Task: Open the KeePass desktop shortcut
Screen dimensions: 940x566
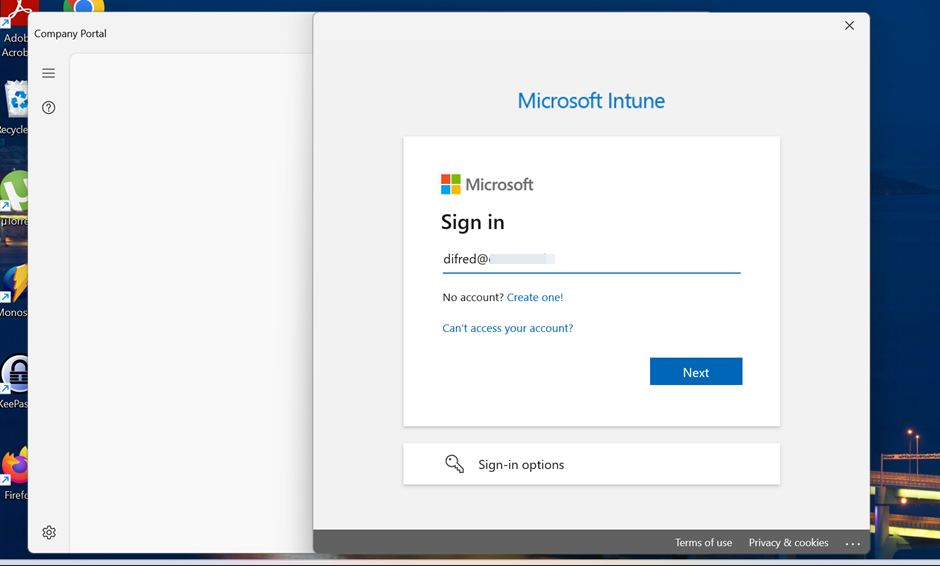Action: (15, 375)
